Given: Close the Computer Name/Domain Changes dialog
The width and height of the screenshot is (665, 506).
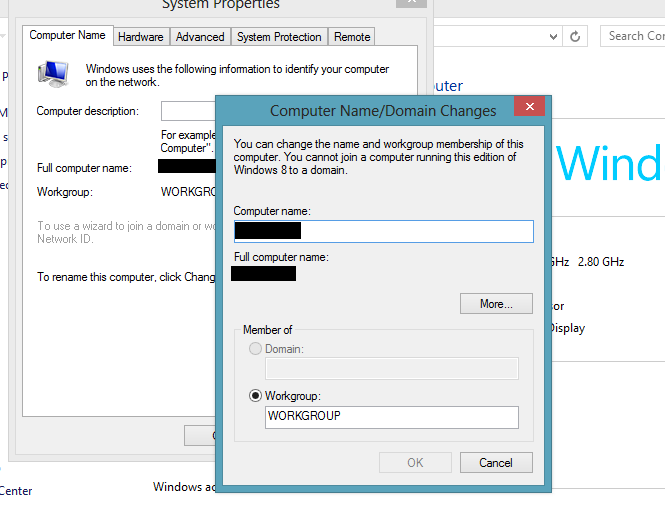Looking at the screenshot, I should 529,106.
